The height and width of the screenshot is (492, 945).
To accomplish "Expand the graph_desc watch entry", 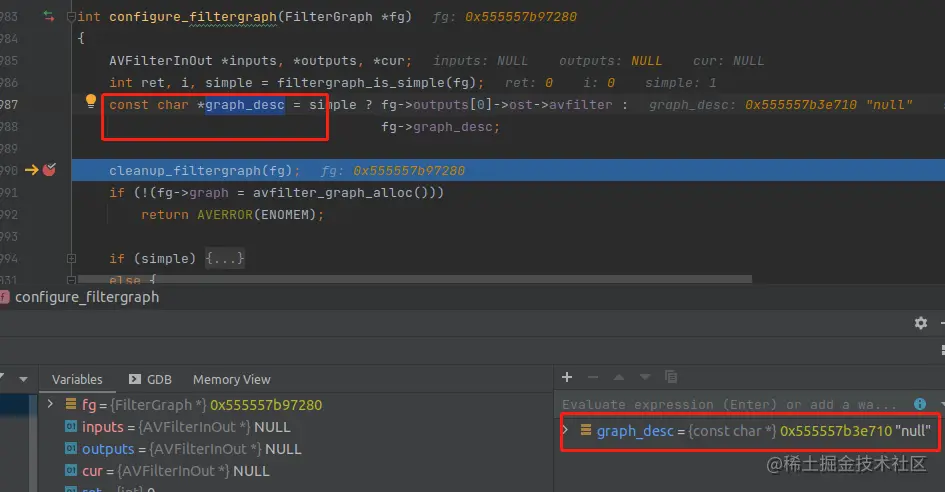I will (x=565, y=430).
